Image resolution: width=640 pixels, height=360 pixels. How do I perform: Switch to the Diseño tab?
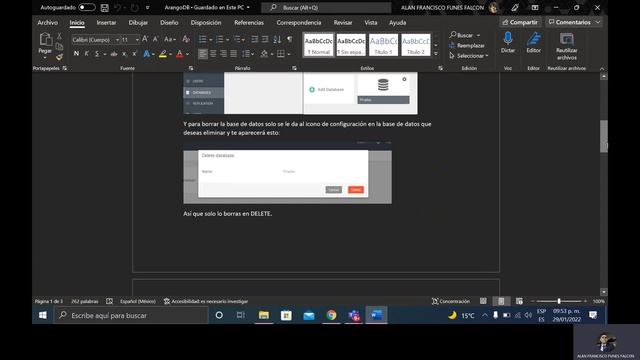coord(169,22)
